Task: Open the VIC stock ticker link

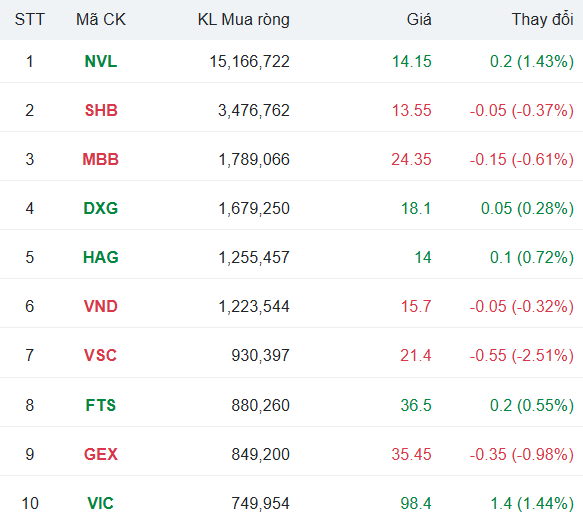Action: point(100,504)
